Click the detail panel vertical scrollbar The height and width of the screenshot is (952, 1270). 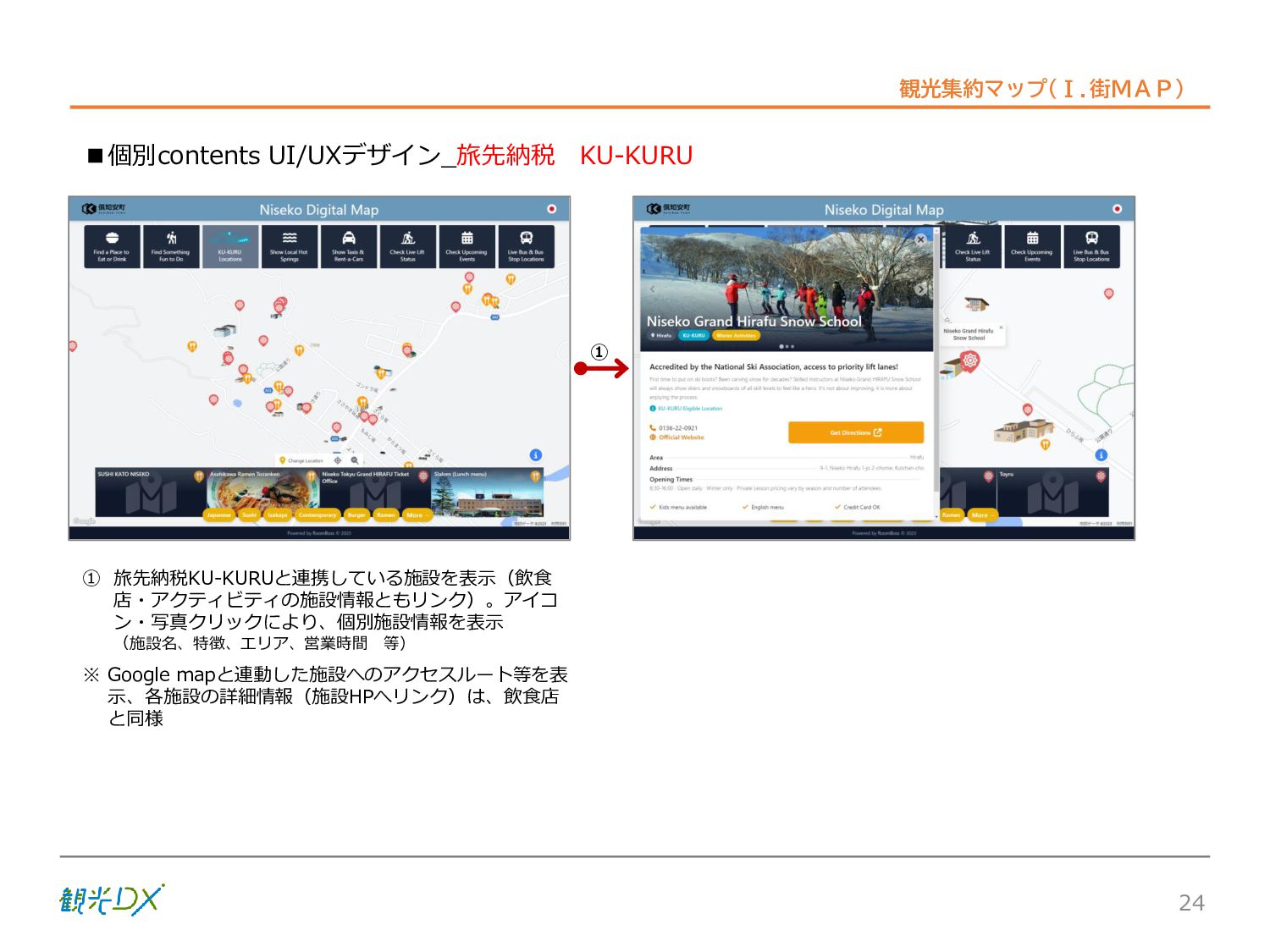pyautogui.click(x=936, y=364)
